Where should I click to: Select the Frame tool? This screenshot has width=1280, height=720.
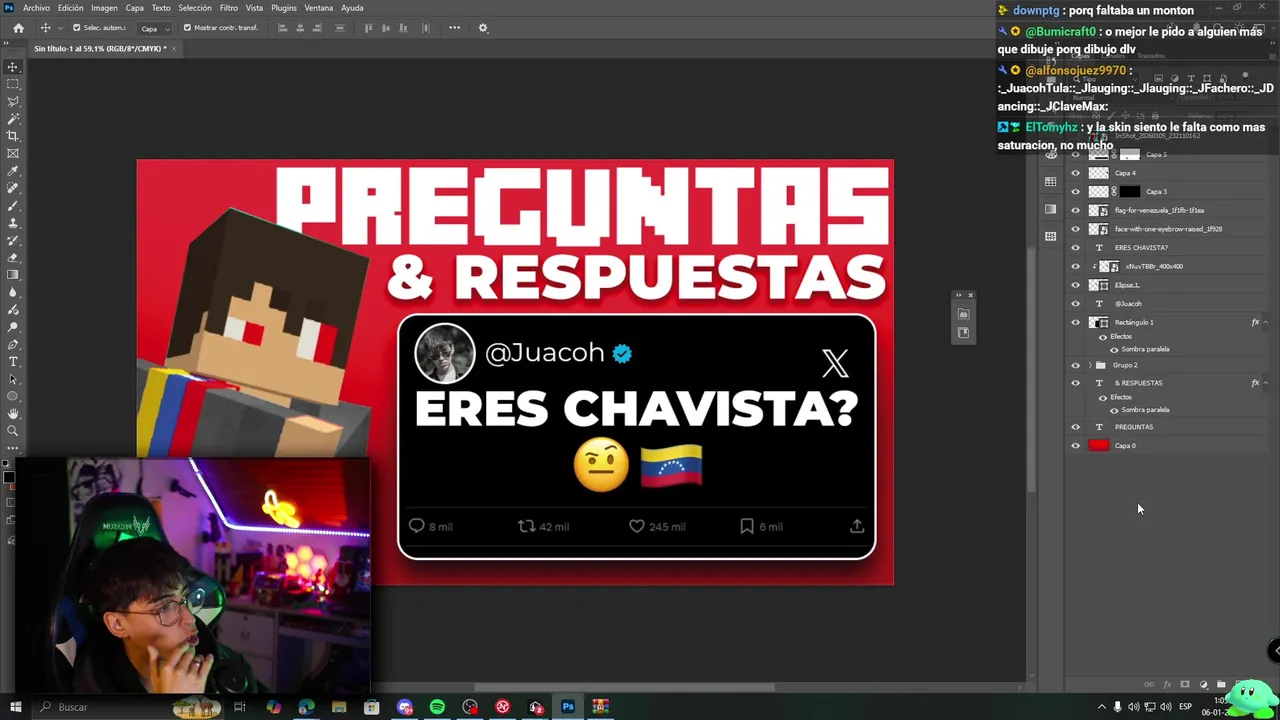pyautogui.click(x=13, y=154)
